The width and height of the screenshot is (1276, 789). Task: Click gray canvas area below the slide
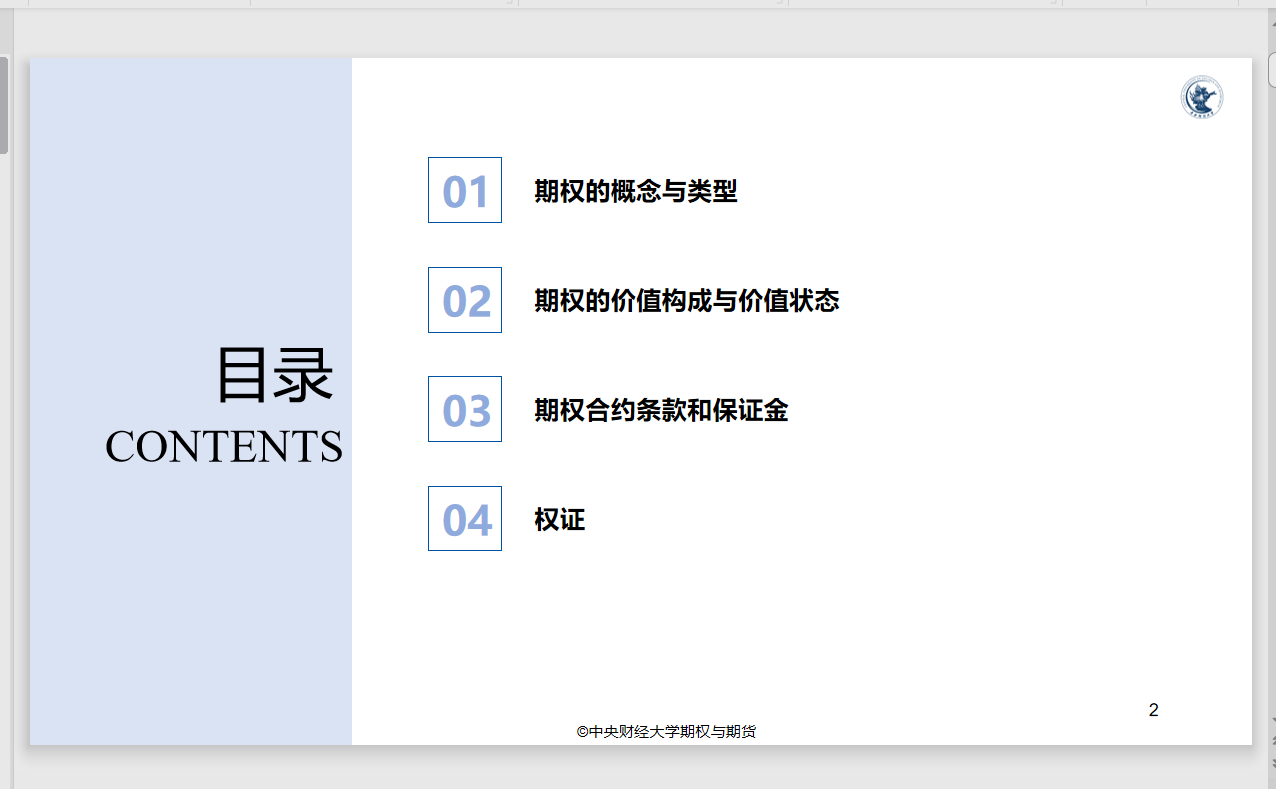[x=640, y=768]
